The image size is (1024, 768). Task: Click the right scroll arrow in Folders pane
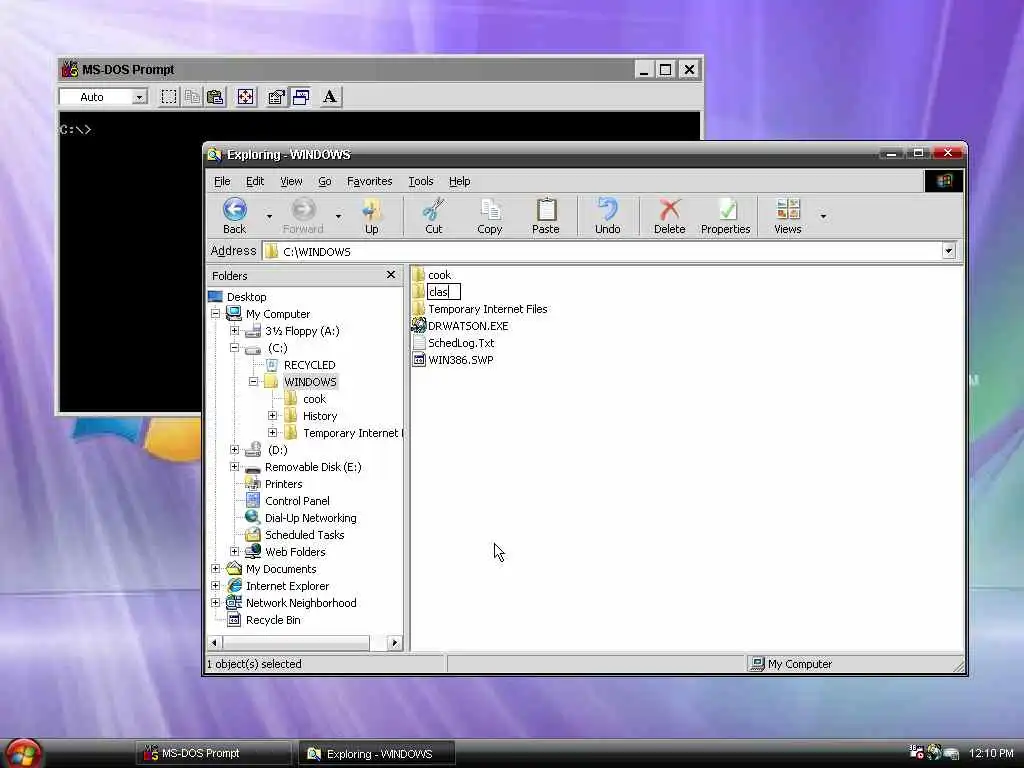click(x=394, y=643)
